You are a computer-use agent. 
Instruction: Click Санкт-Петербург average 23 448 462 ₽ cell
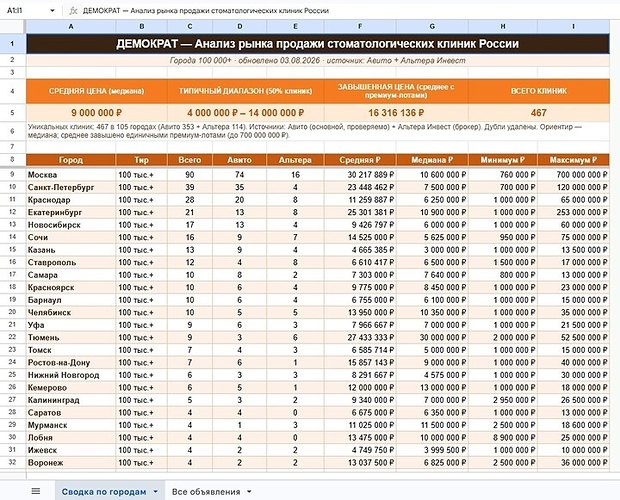click(360, 187)
